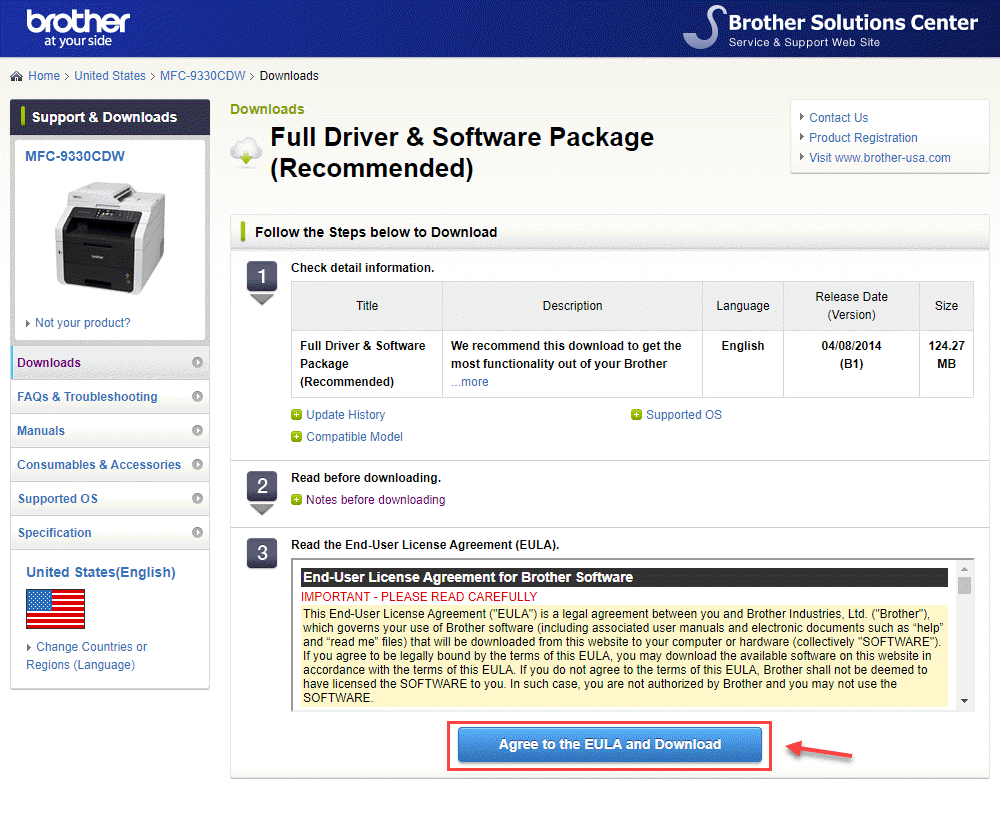Click the arrow icon beside Supported OS
Screen dimensions: 1001x815
(x=197, y=499)
